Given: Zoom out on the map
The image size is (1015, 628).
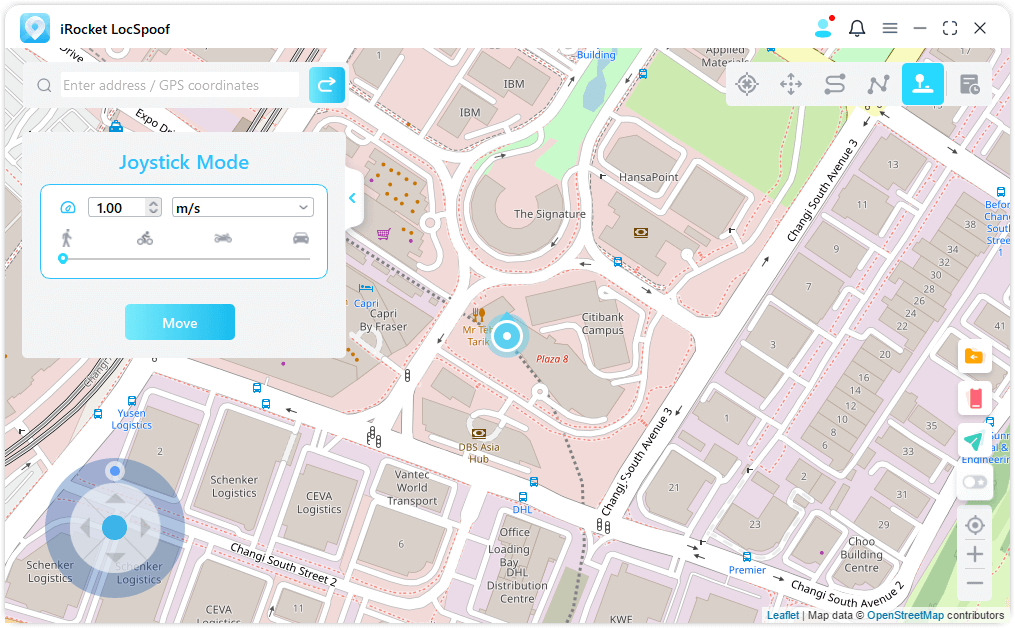Looking at the screenshot, I should click(975, 583).
